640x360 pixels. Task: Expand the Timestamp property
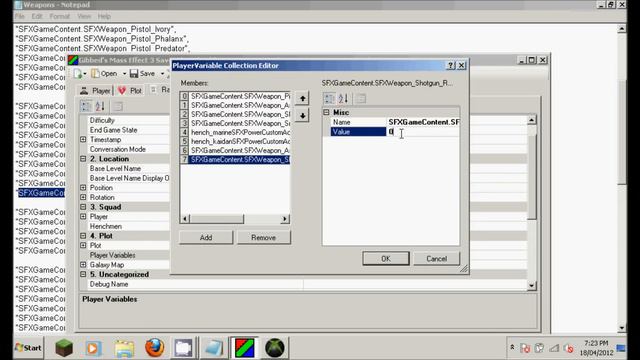pyautogui.click(x=83, y=140)
